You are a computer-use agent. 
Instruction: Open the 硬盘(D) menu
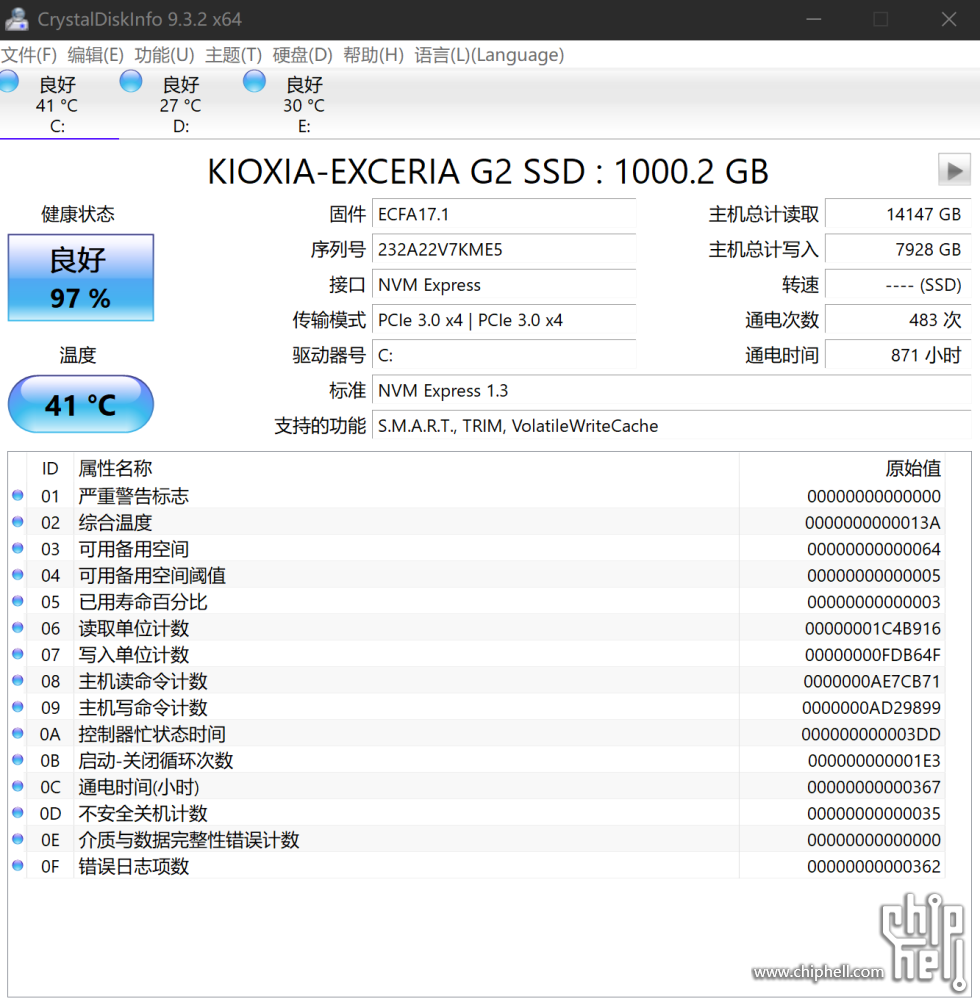(x=302, y=55)
